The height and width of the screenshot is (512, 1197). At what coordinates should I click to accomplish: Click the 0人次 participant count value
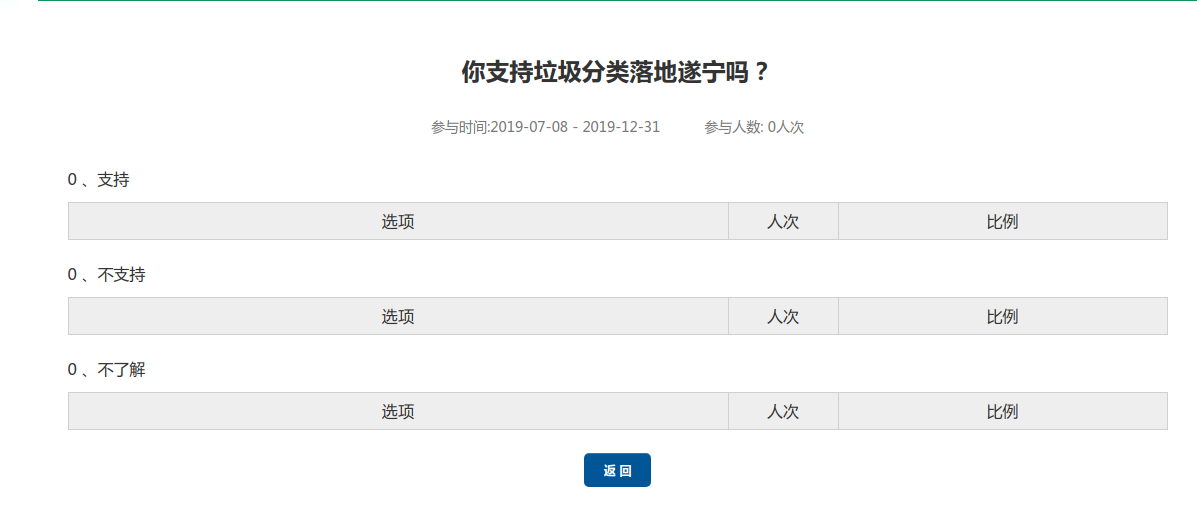[x=786, y=127]
